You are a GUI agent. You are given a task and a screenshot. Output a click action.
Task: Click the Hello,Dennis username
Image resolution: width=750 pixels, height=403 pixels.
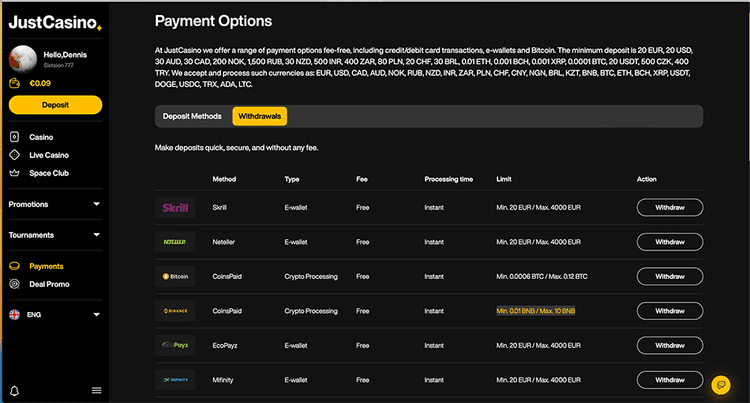(x=65, y=54)
